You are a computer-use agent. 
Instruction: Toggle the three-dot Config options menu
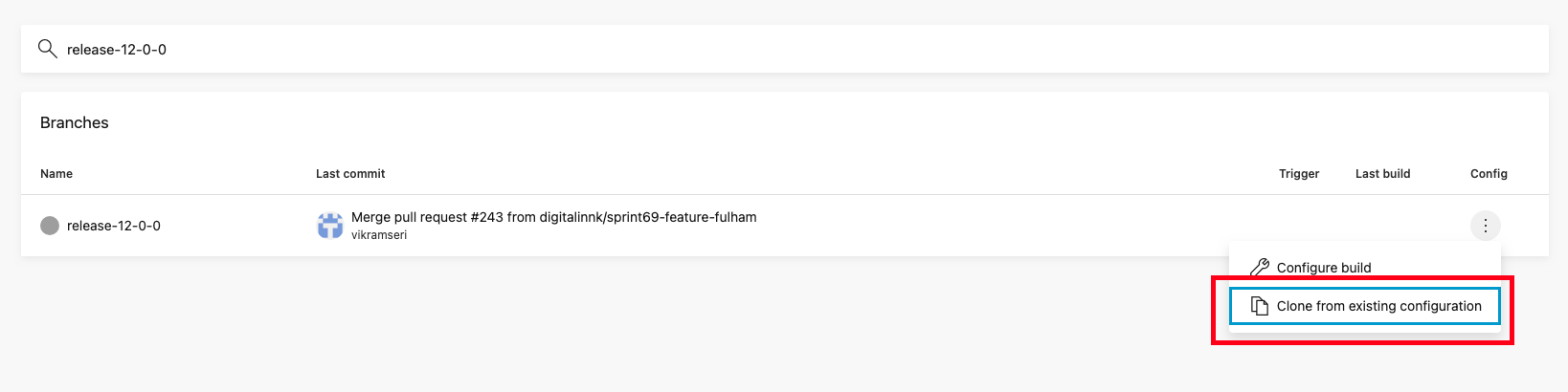tap(1485, 226)
